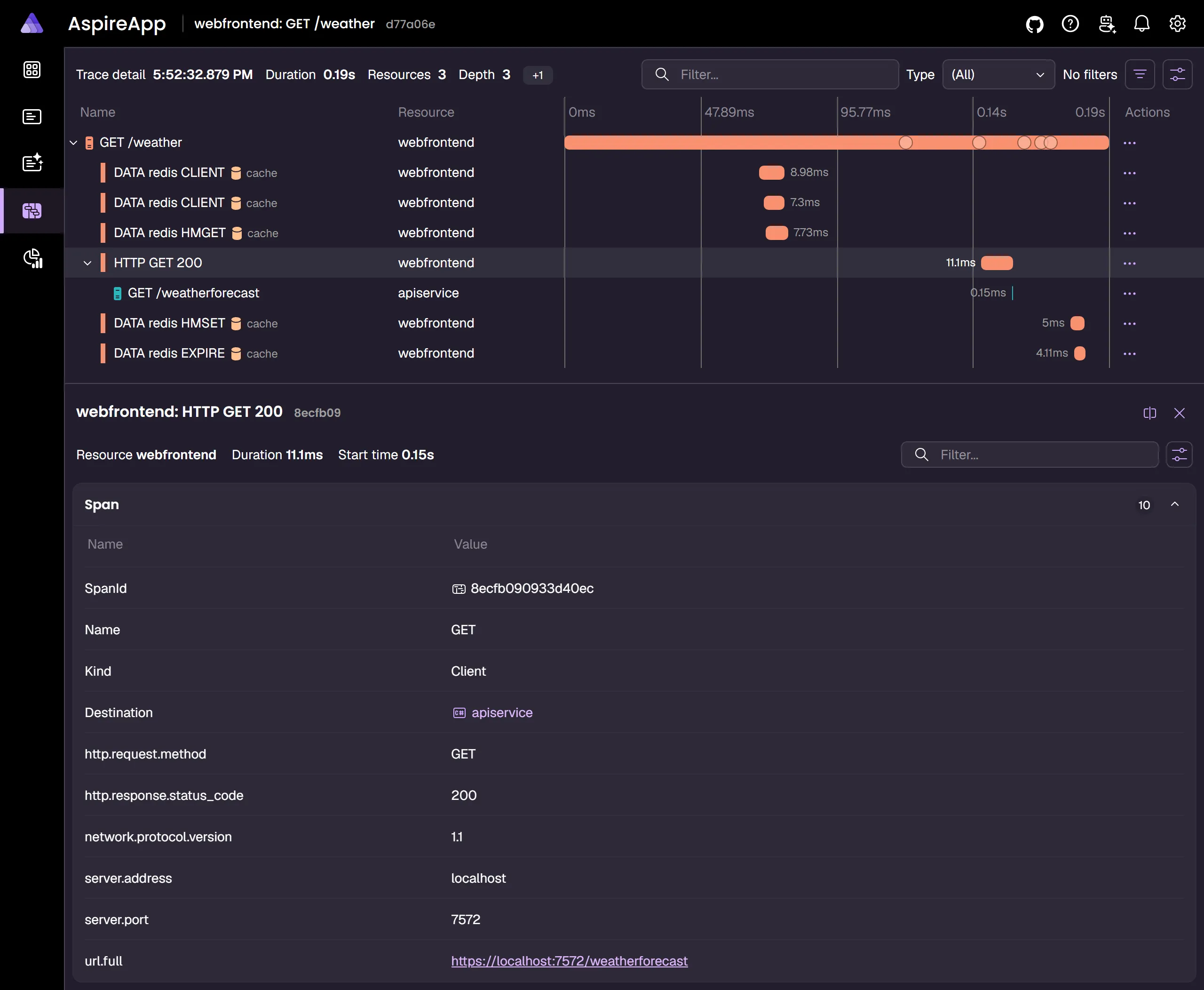Open actions menu for redis HMGET row
The width and height of the screenshot is (1204, 990).
(x=1129, y=233)
